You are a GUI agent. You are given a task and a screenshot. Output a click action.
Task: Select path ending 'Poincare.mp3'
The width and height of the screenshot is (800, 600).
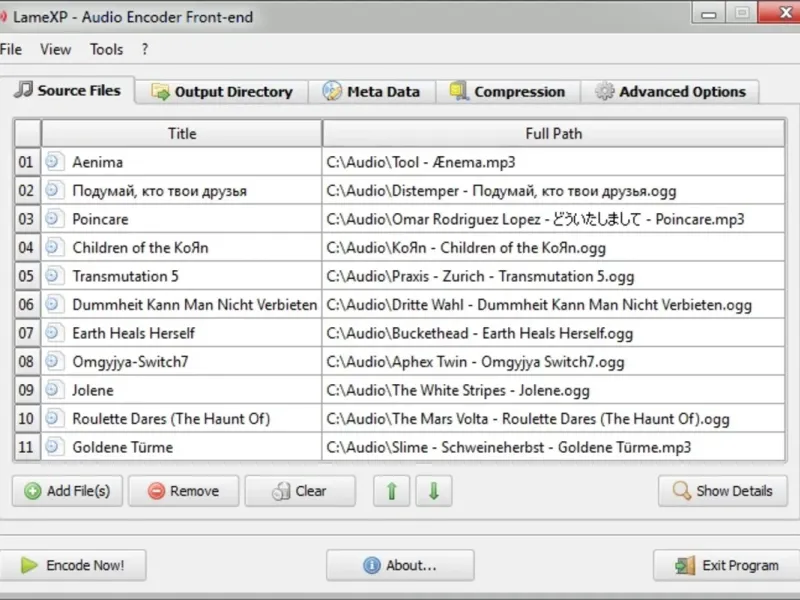coord(535,219)
